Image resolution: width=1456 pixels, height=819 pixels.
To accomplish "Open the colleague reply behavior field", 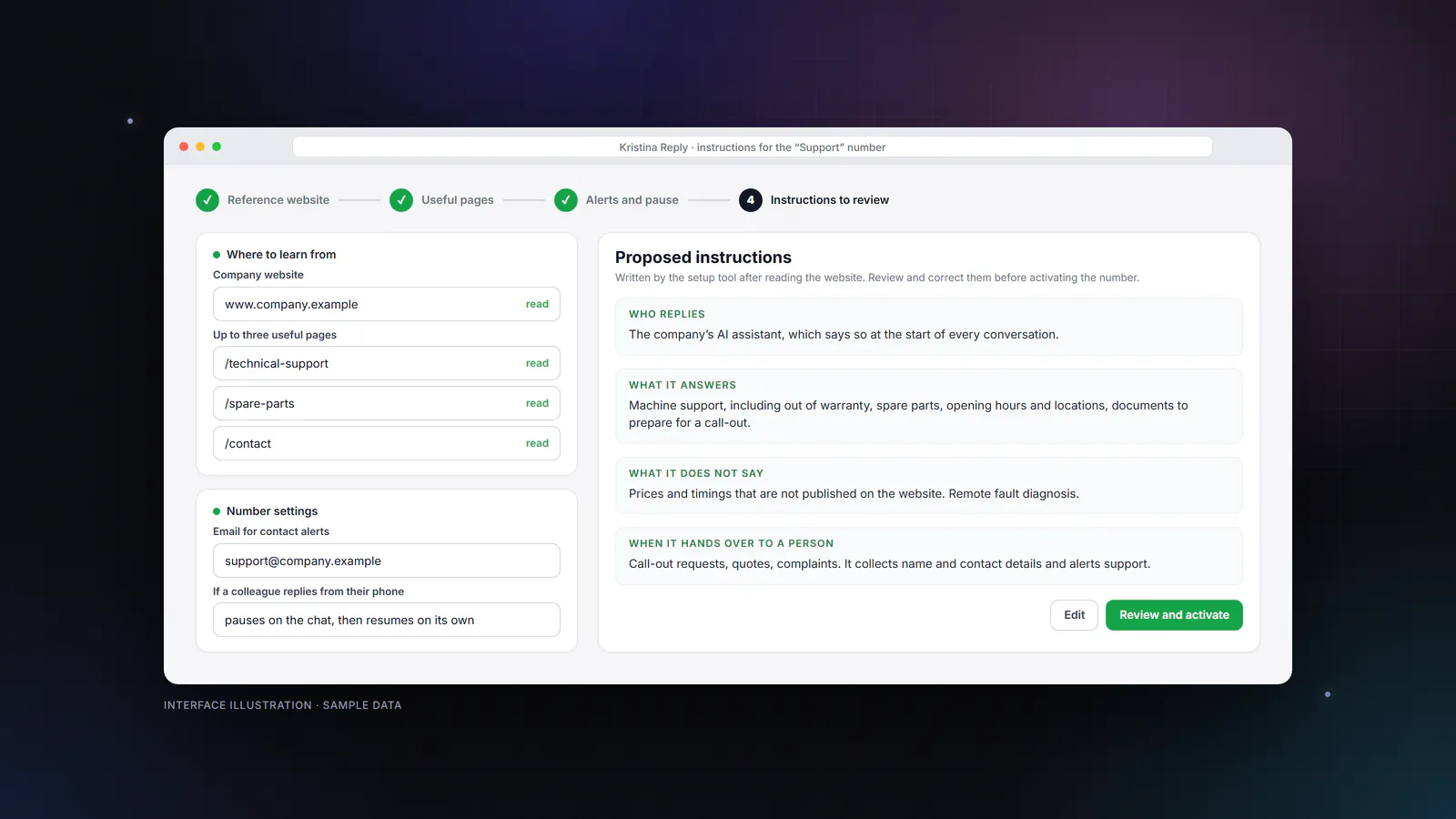I will tap(387, 620).
